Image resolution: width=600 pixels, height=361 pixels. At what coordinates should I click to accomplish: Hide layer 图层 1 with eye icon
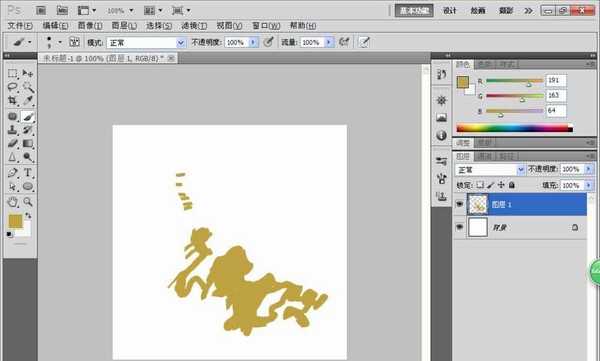(459, 204)
